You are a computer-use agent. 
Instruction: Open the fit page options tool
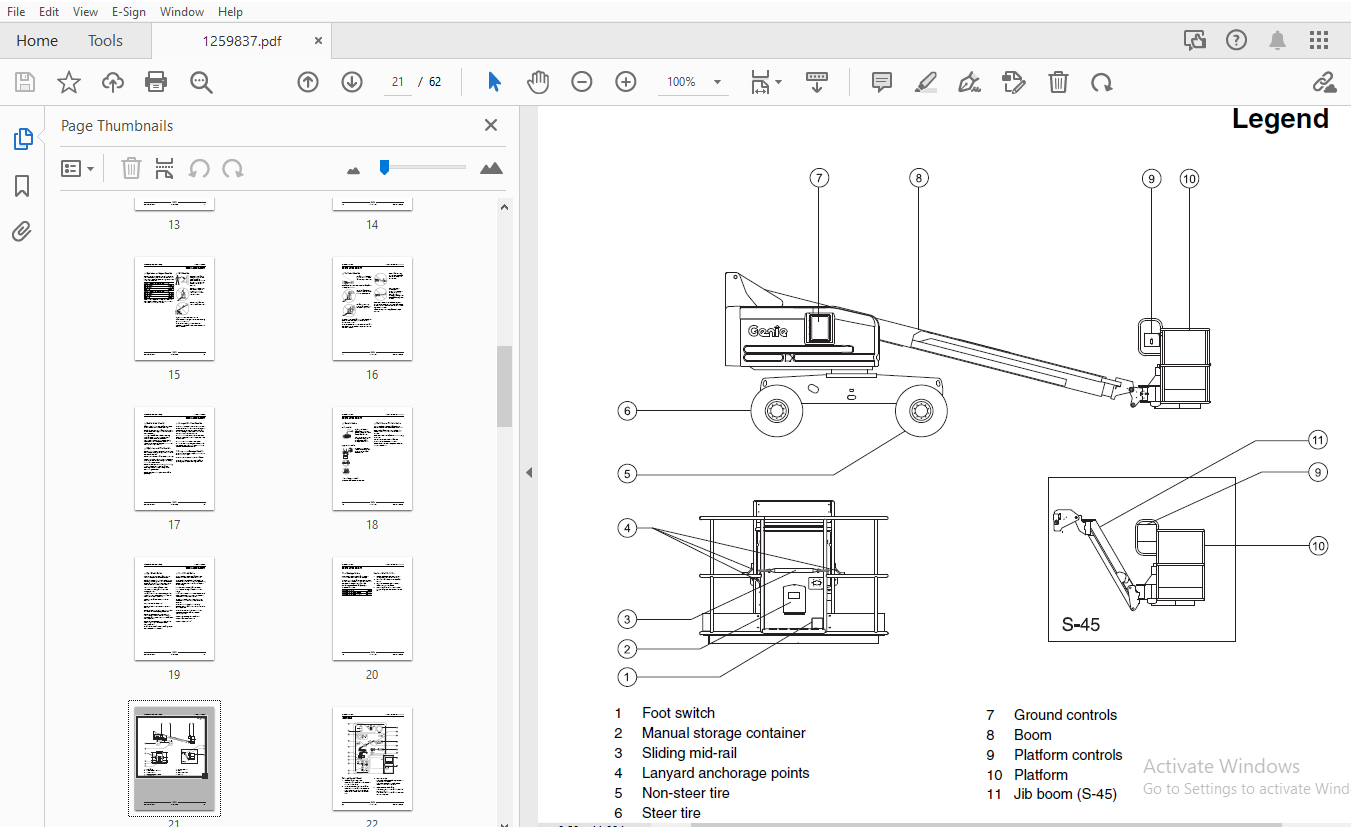click(760, 82)
